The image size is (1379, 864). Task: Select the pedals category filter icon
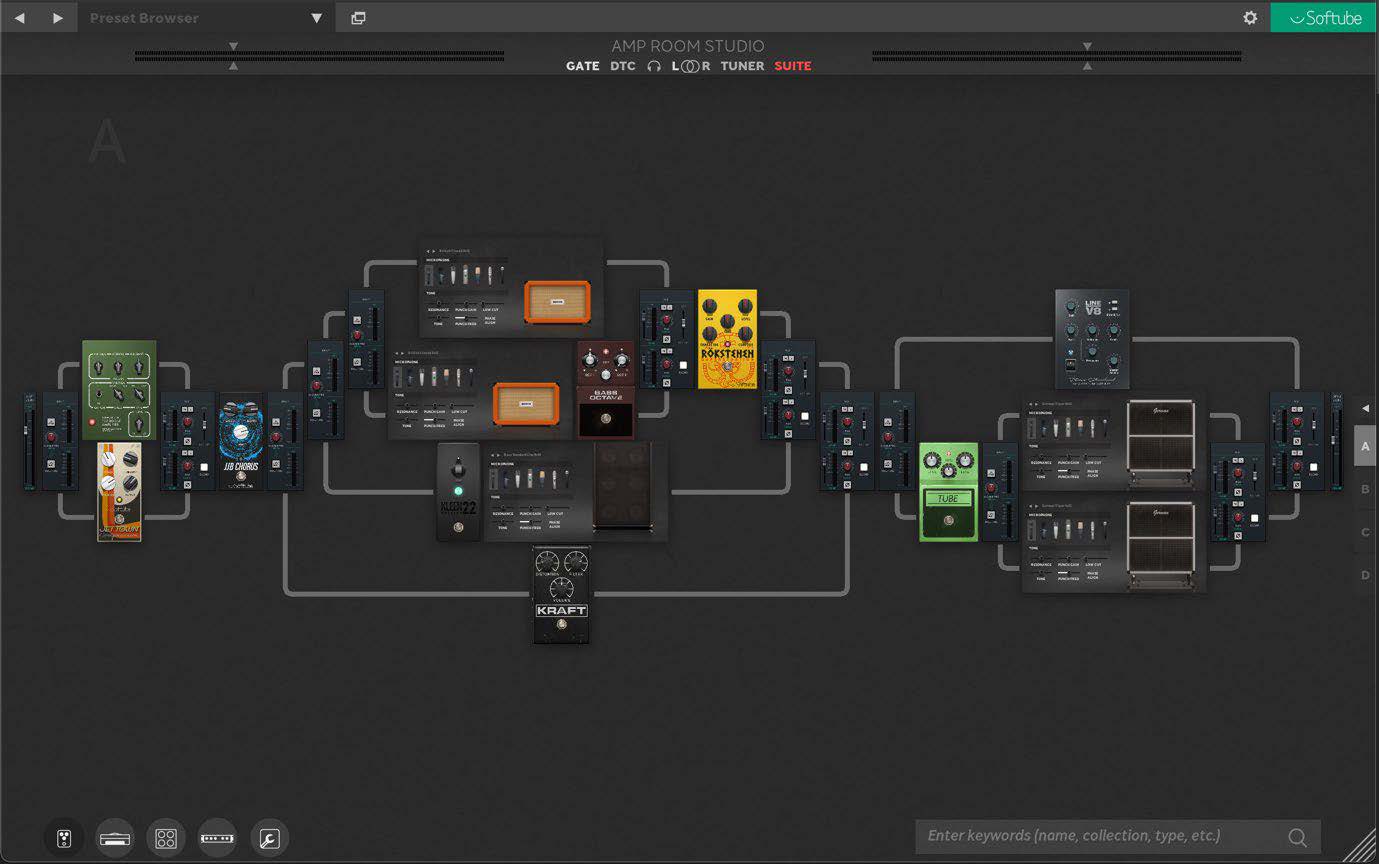[63, 838]
